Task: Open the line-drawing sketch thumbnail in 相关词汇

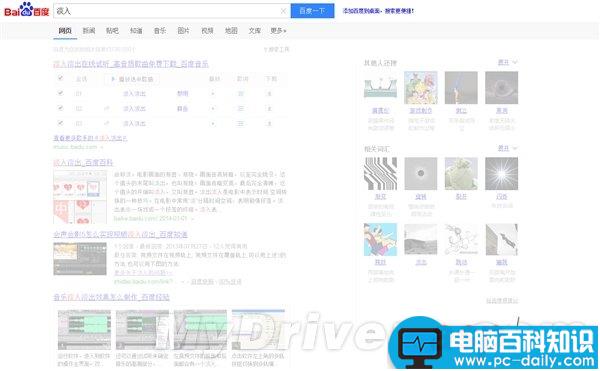Action: click(461, 239)
